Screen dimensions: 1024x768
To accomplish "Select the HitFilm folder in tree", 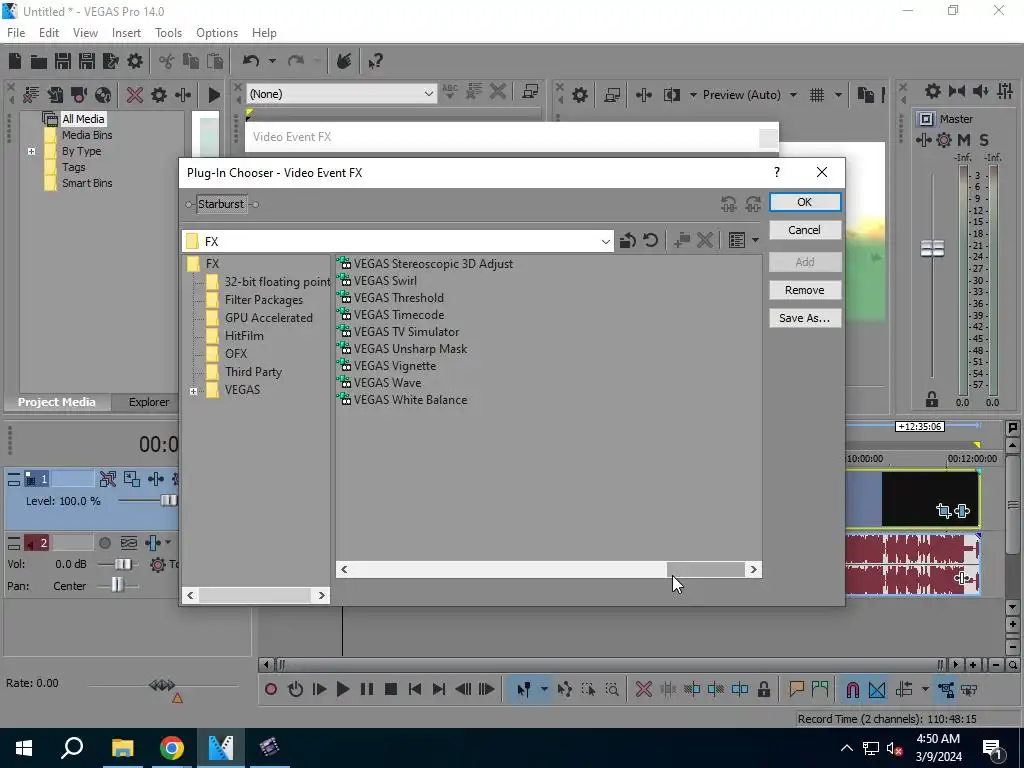I will click(x=244, y=336).
